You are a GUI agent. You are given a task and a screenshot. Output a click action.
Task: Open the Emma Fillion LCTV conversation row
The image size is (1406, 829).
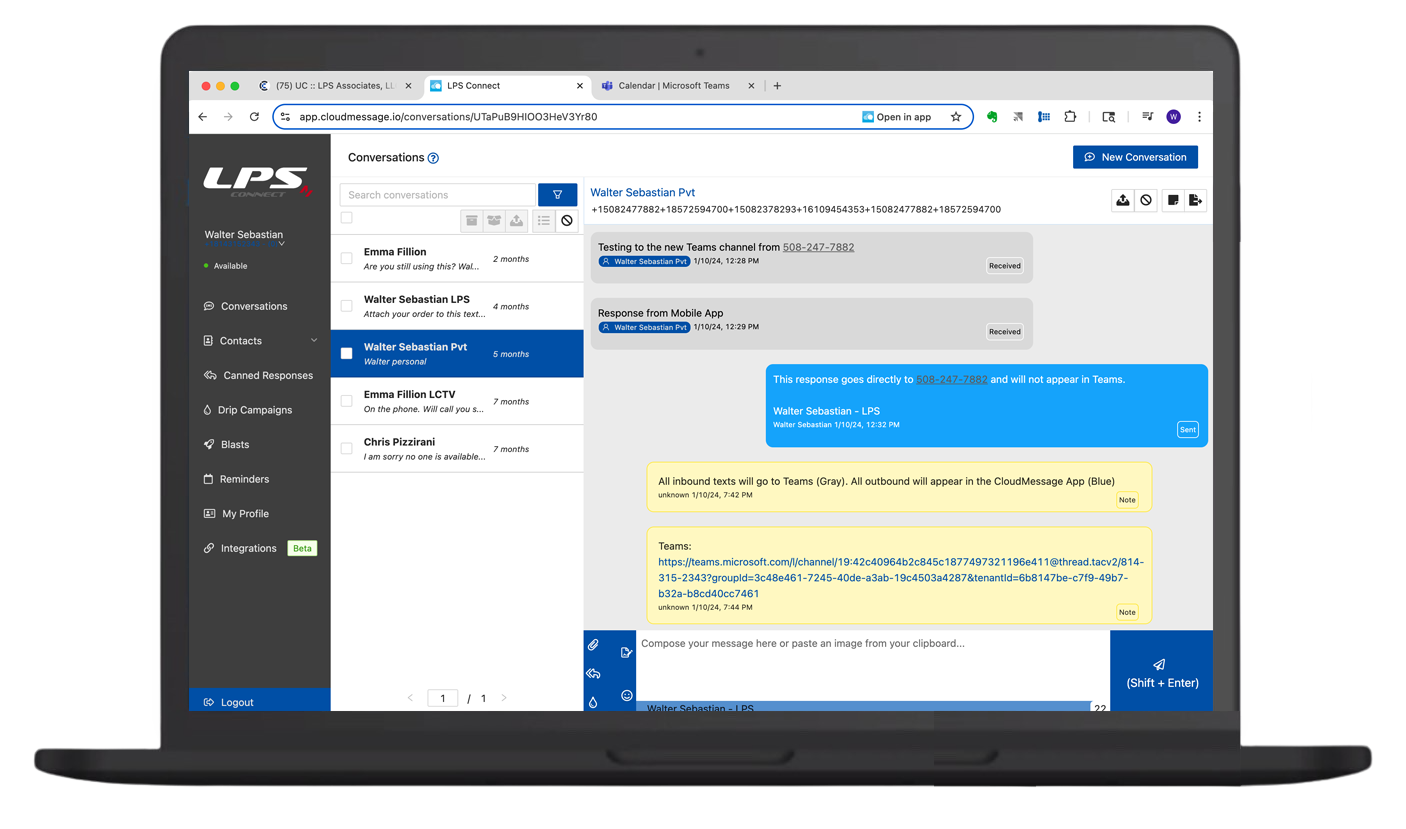click(457, 401)
